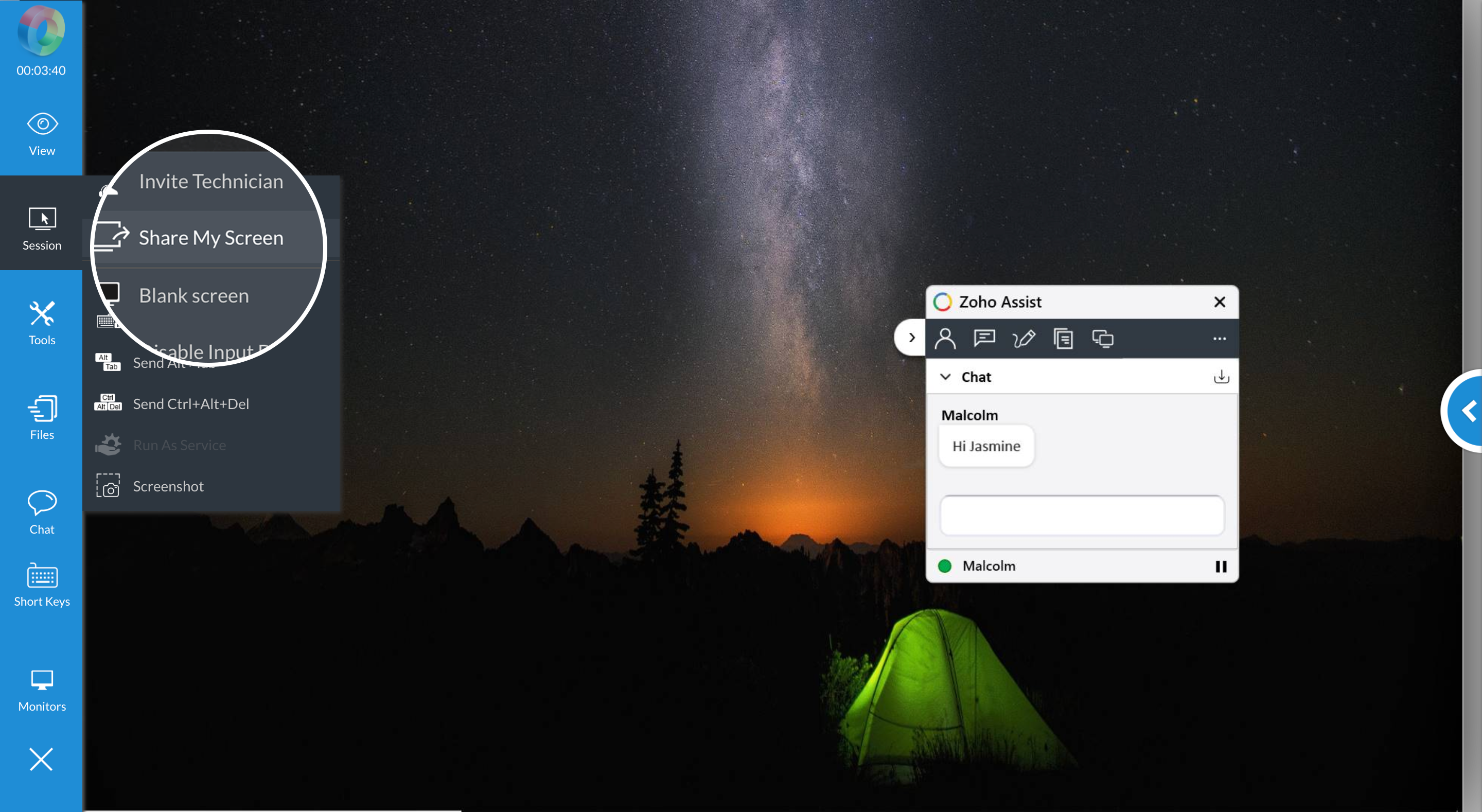Collapse the Chat section in the Zoho Assist panel
This screenshot has height=812, width=1482.
pos(946,377)
